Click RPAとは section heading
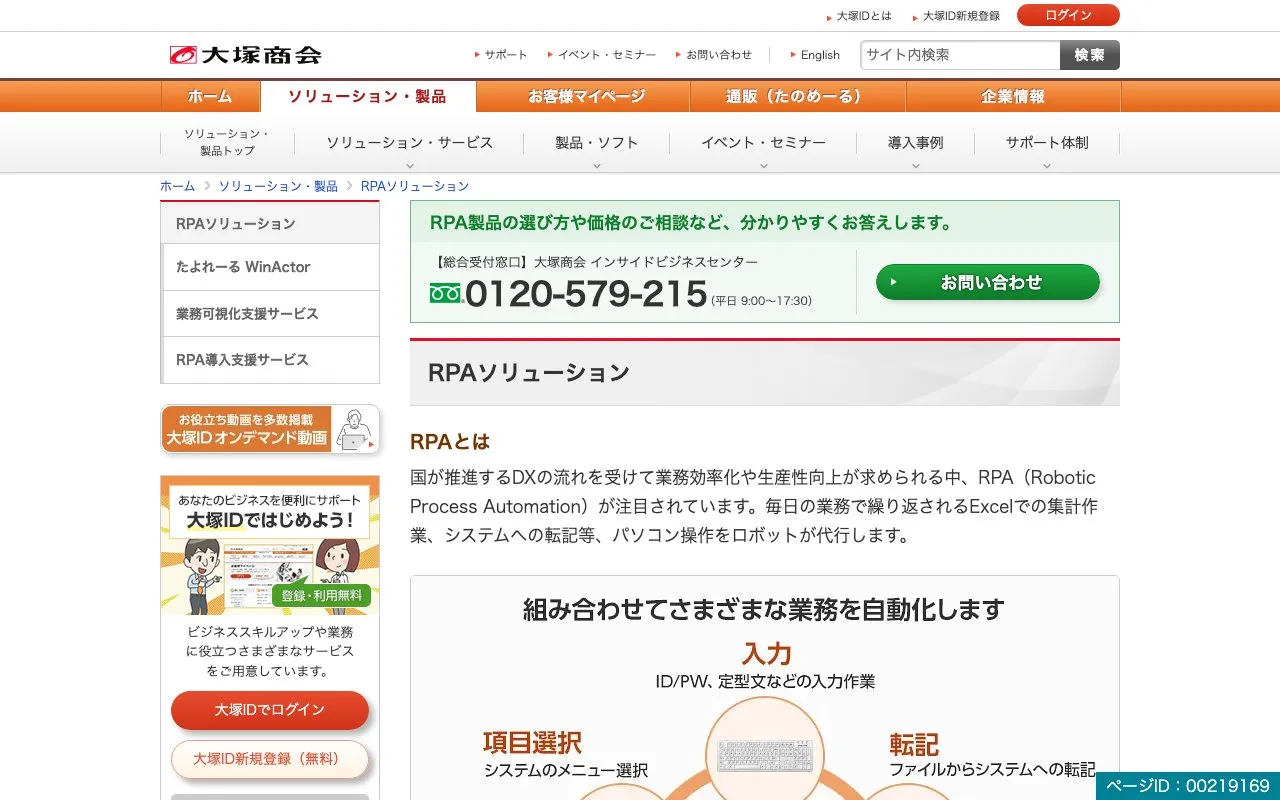Image resolution: width=1280 pixels, height=800 pixels. (x=450, y=441)
